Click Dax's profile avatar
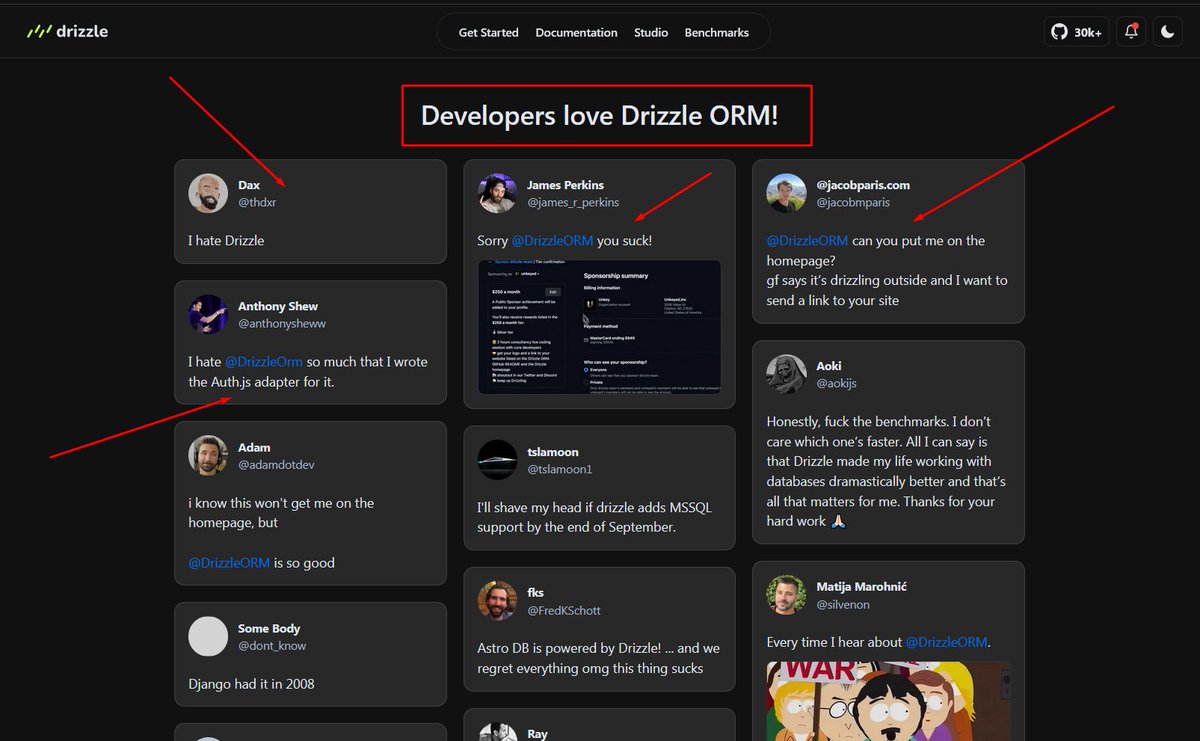Screen dimensions: 1200x741 click(x=208, y=193)
